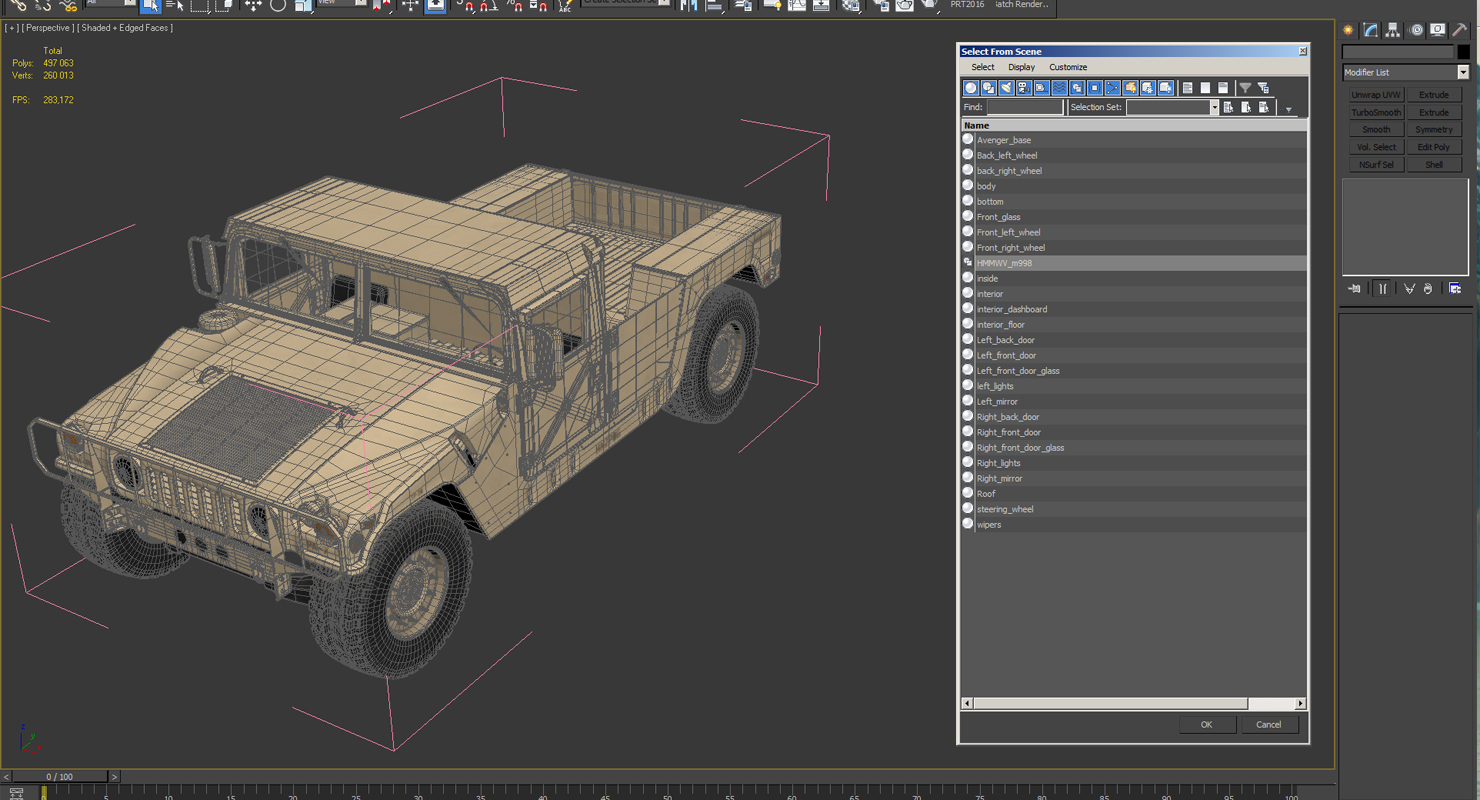Toggle Display Lights filter button
This screenshot has height=800, width=1480.
coord(1006,88)
